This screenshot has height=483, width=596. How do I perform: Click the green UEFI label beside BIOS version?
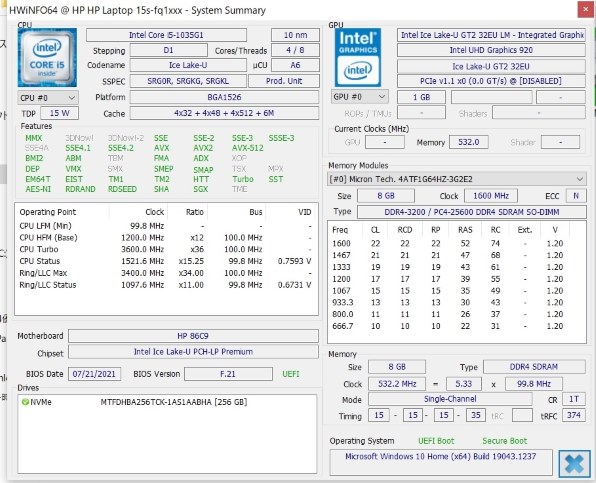(x=291, y=374)
